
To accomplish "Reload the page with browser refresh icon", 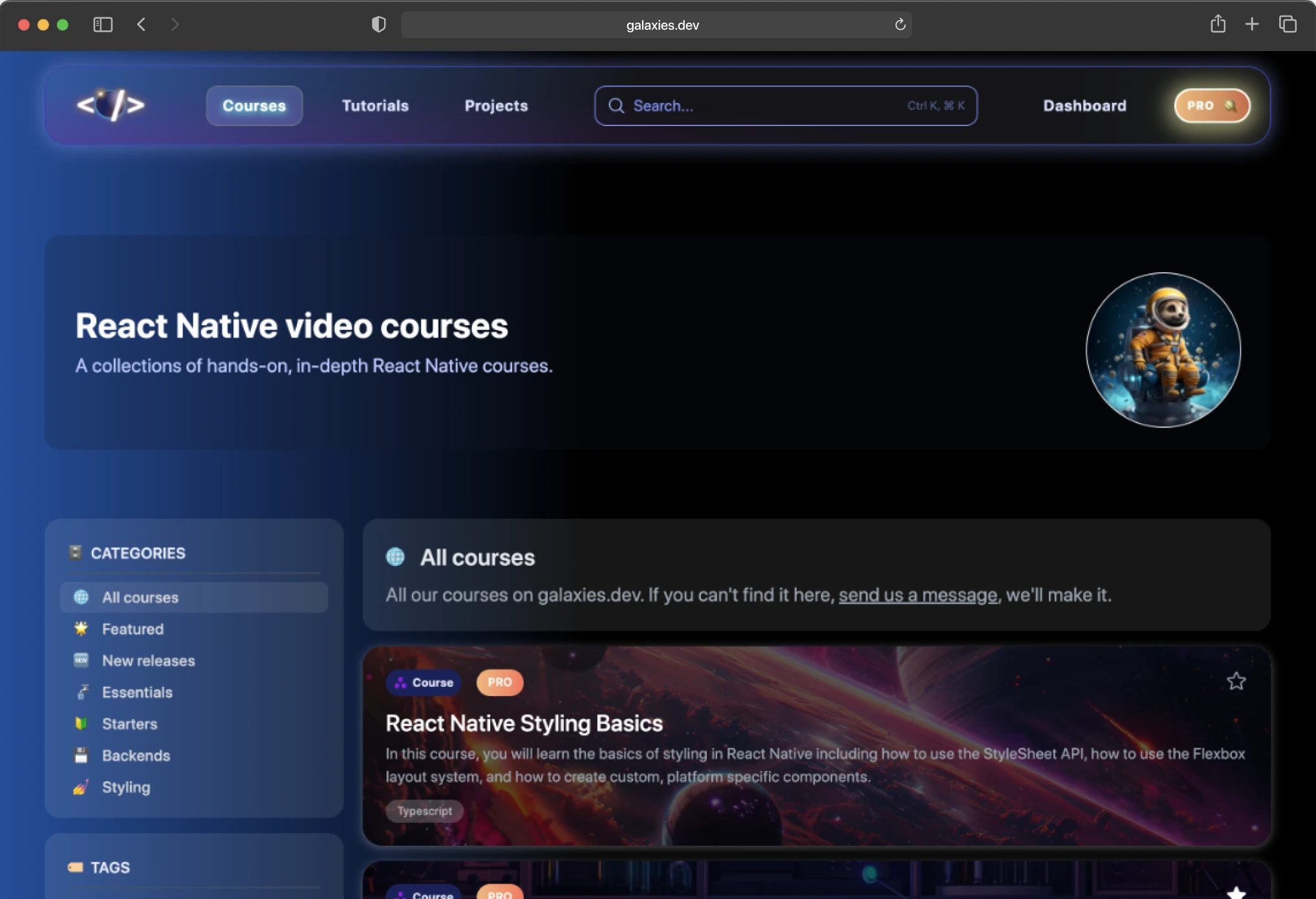I will pos(900,25).
